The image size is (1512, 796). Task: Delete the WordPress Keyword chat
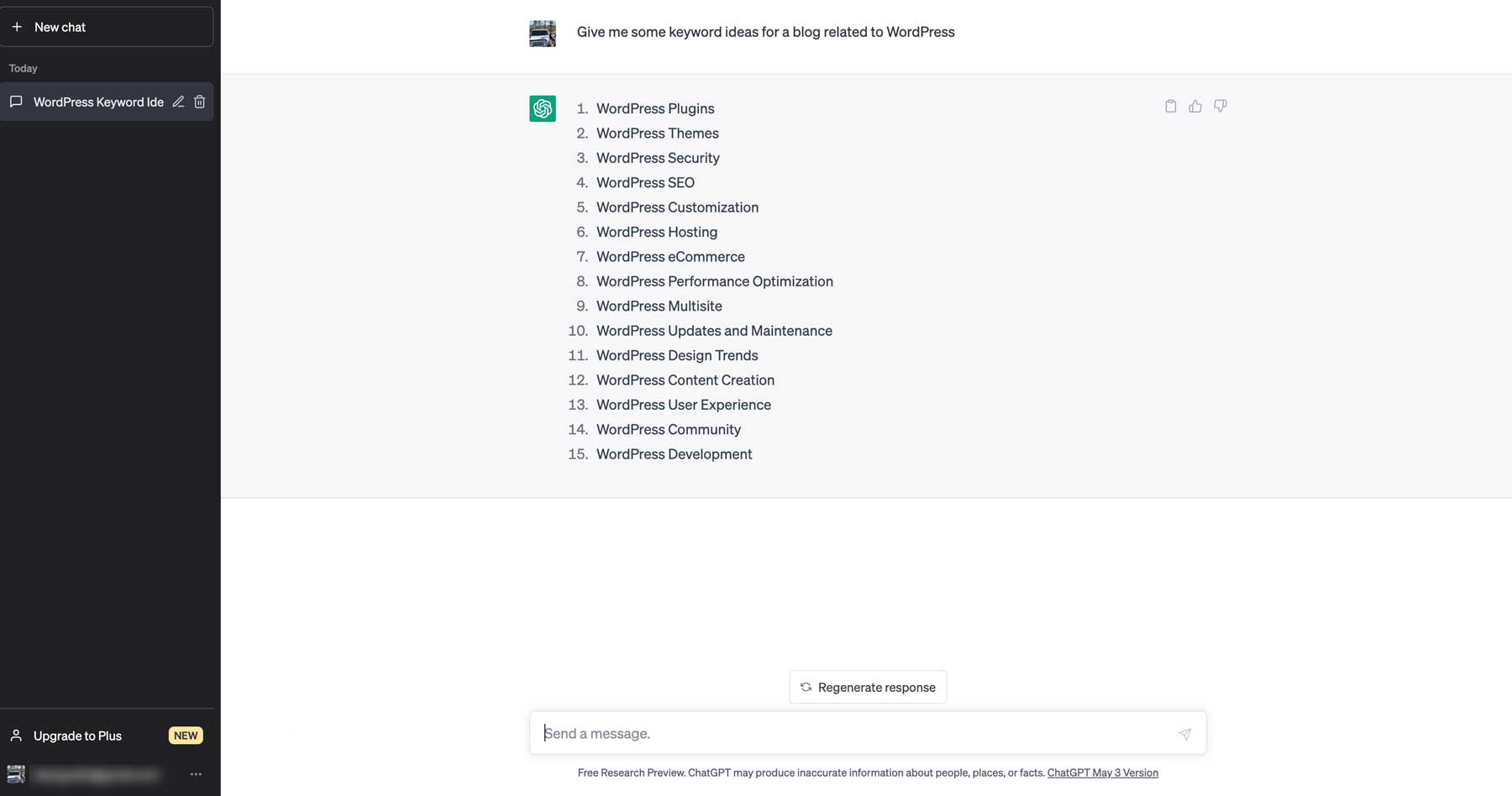click(x=200, y=102)
